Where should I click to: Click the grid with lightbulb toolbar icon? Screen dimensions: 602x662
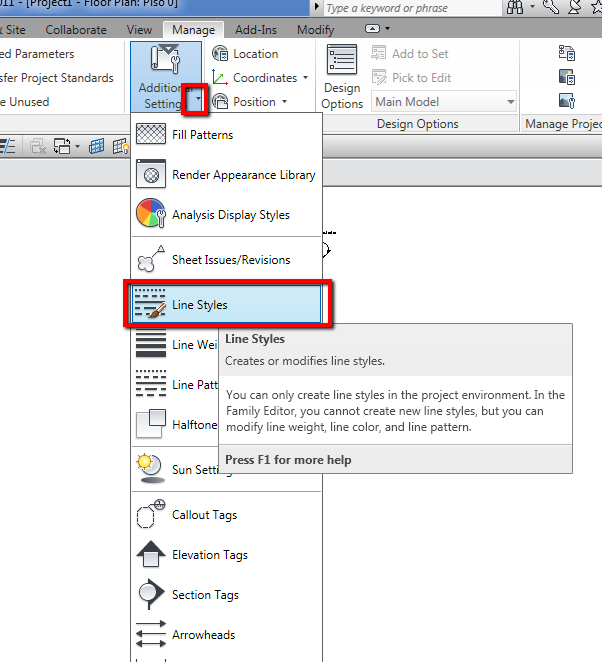coord(121,147)
